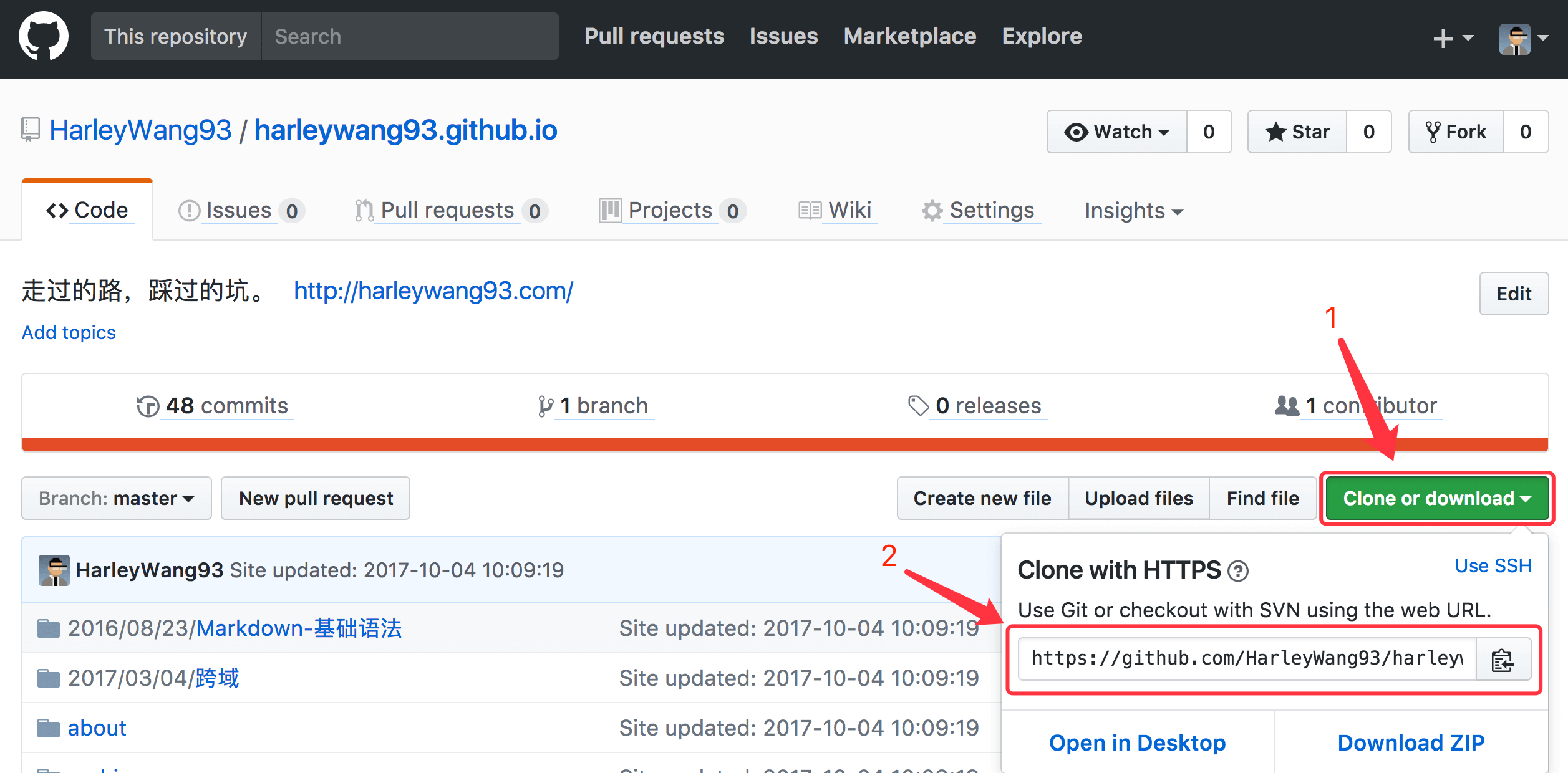This screenshot has width=1568, height=773.
Task: Switch to the Projects tab
Action: tap(672, 211)
